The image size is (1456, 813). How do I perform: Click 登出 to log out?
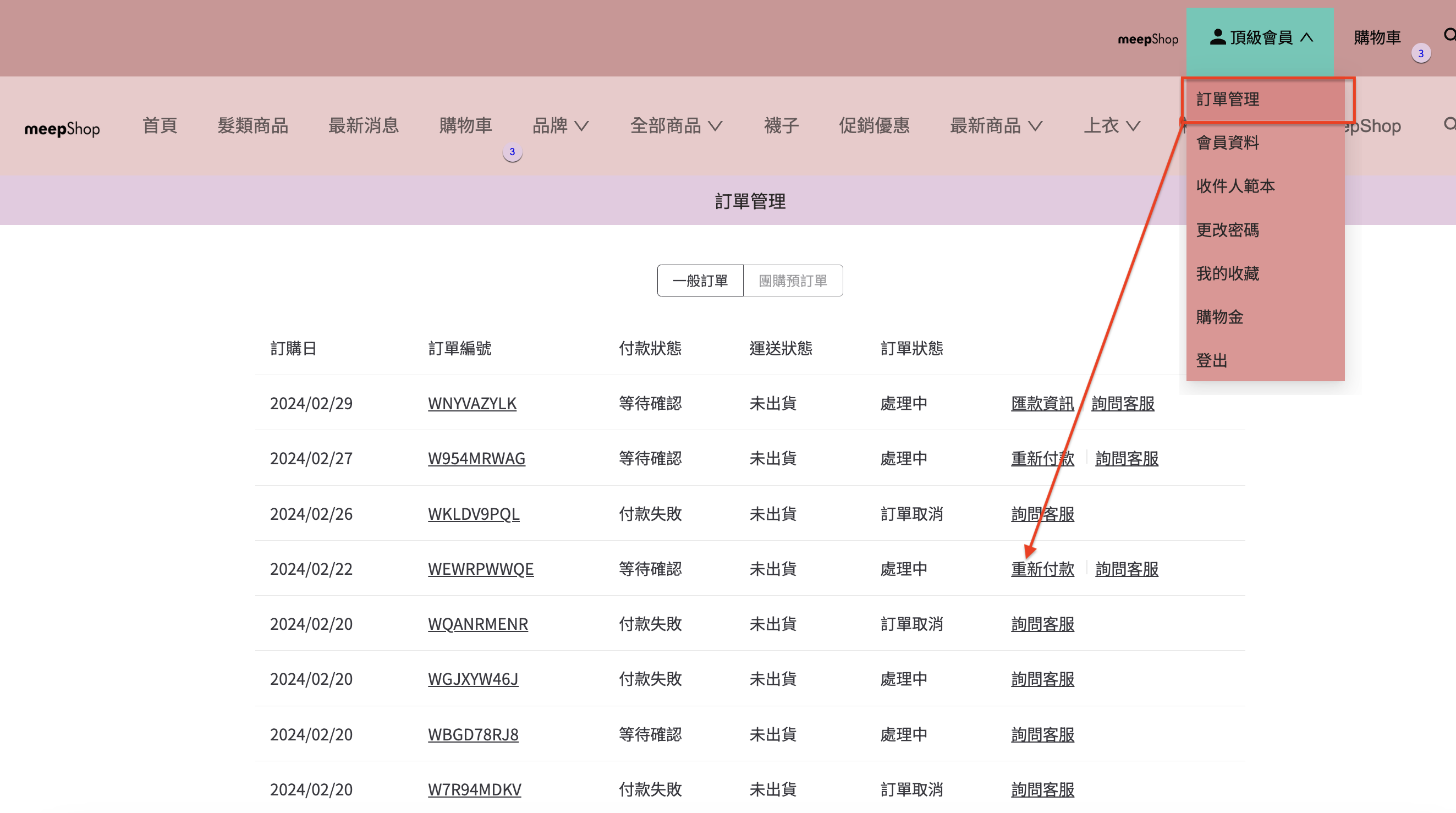point(1212,361)
